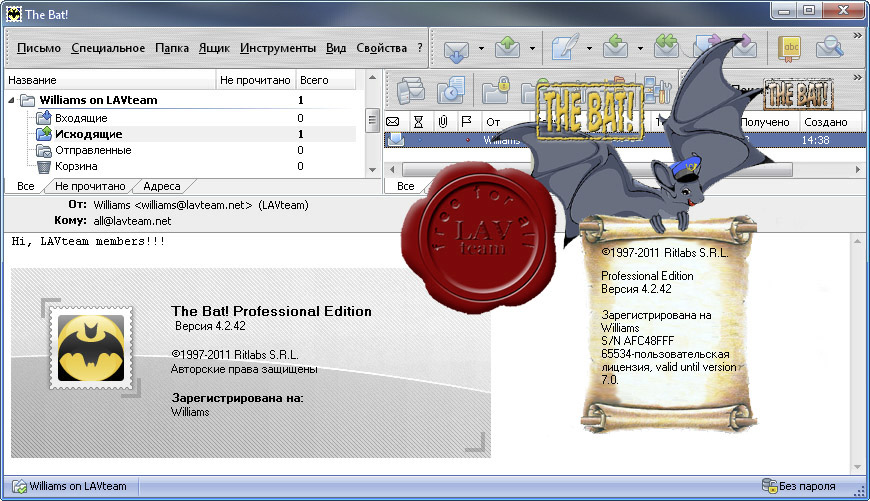
Task: Open the Папка menu
Action: pyautogui.click(x=172, y=48)
